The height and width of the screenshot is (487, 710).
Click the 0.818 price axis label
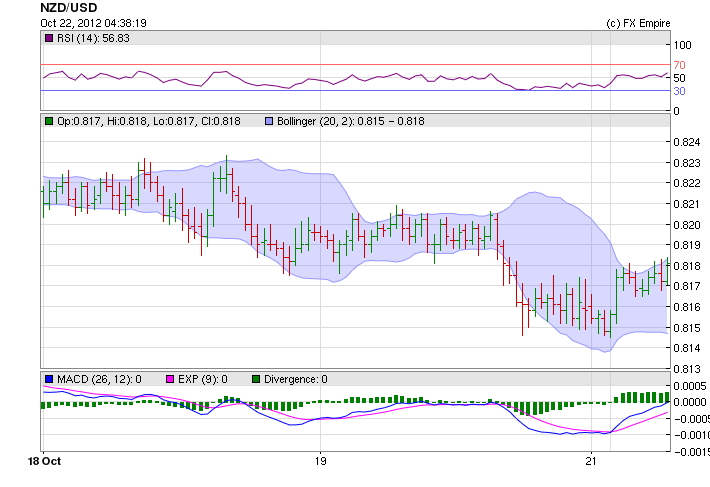click(687, 266)
